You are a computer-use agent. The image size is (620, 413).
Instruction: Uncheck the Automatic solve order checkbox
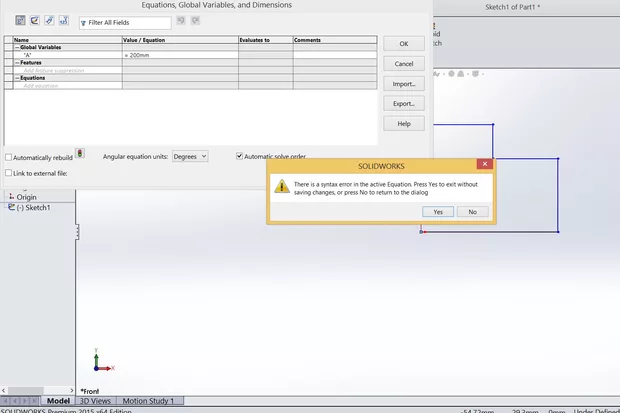click(240, 156)
